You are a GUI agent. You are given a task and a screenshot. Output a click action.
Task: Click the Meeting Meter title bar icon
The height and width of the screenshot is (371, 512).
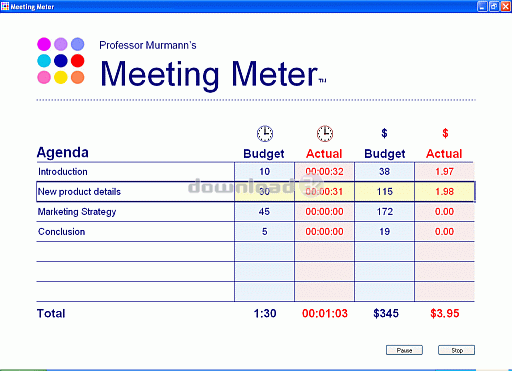[5, 6]
